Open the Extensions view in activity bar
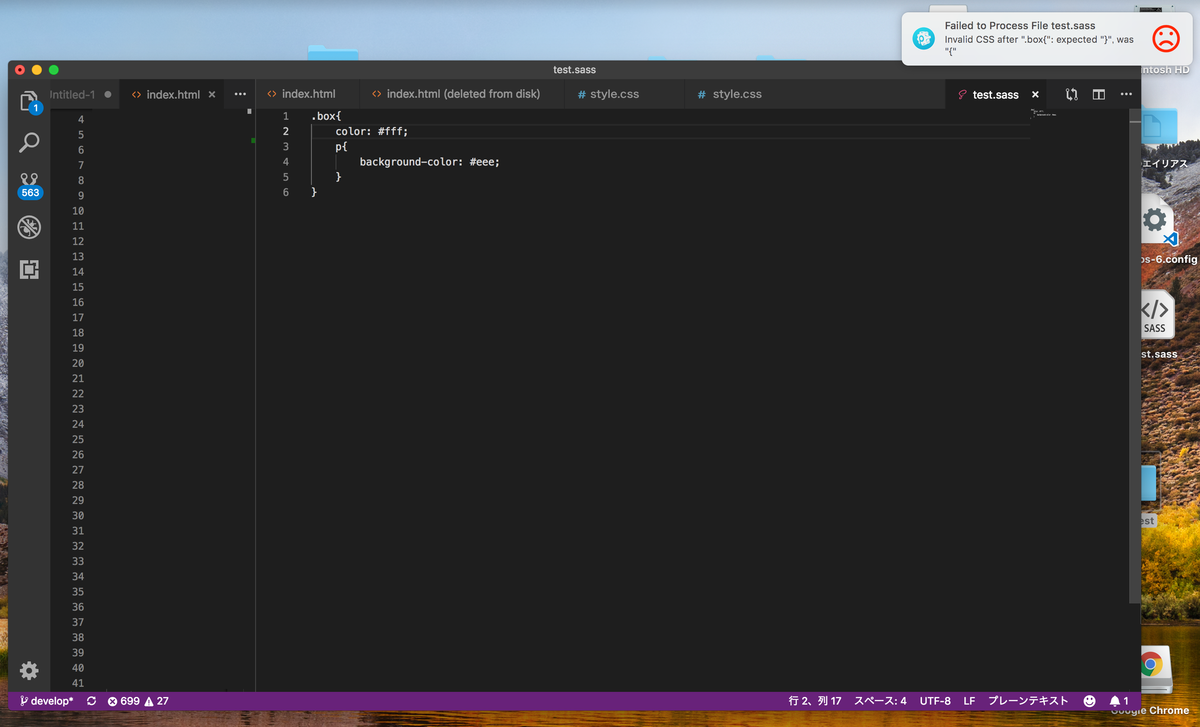This screenshot has height=727, width=1200. pyautogui.click(x=29, y=269)
